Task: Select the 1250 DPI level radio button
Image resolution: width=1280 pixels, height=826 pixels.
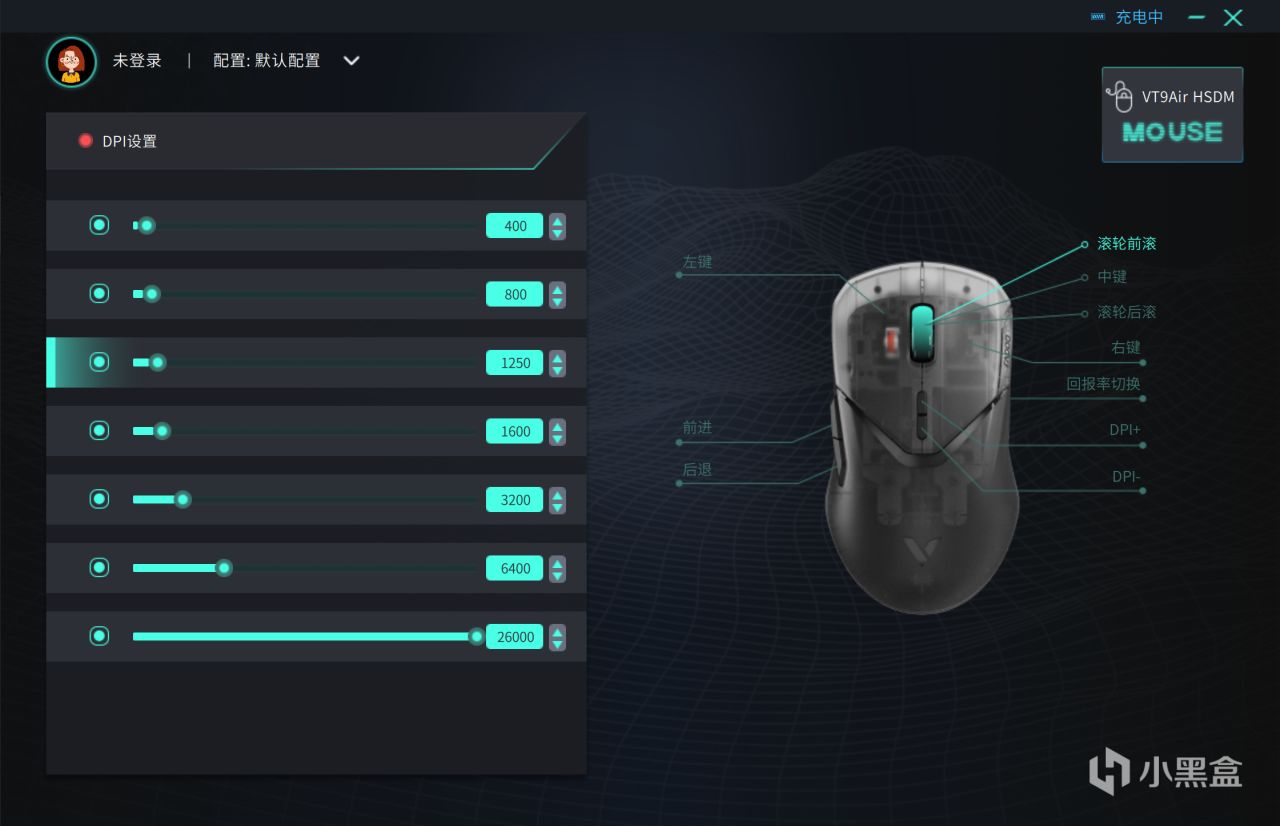Action: [x=99, y=362]
